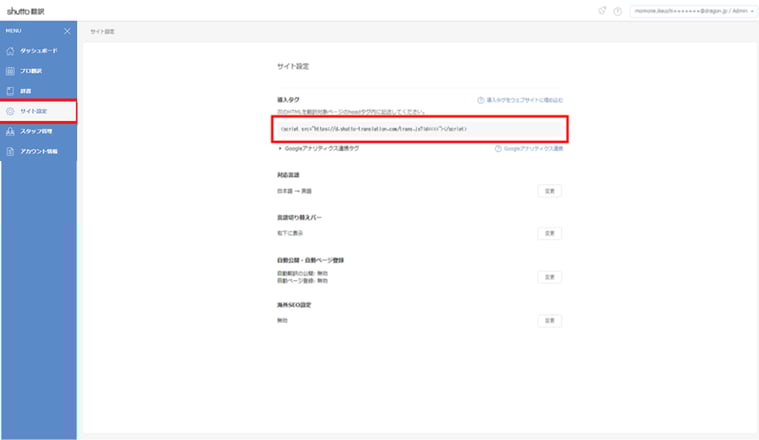The image size is (759, 440).
Task: Open the ダッシュボード menu item
Action: point(39,51)
